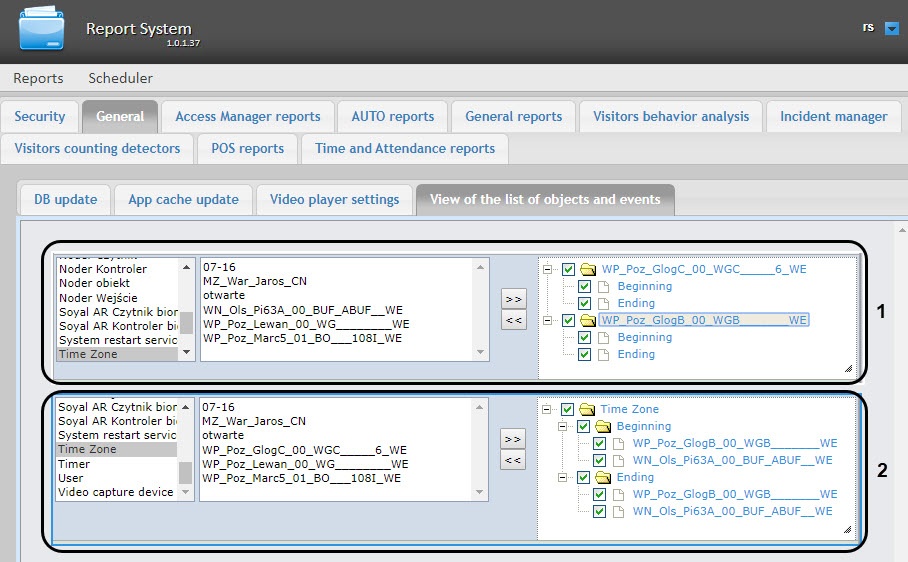Click the Ending folder icon in second tree
This screenshot has width=908, height=562.
[x=603, y=477]
